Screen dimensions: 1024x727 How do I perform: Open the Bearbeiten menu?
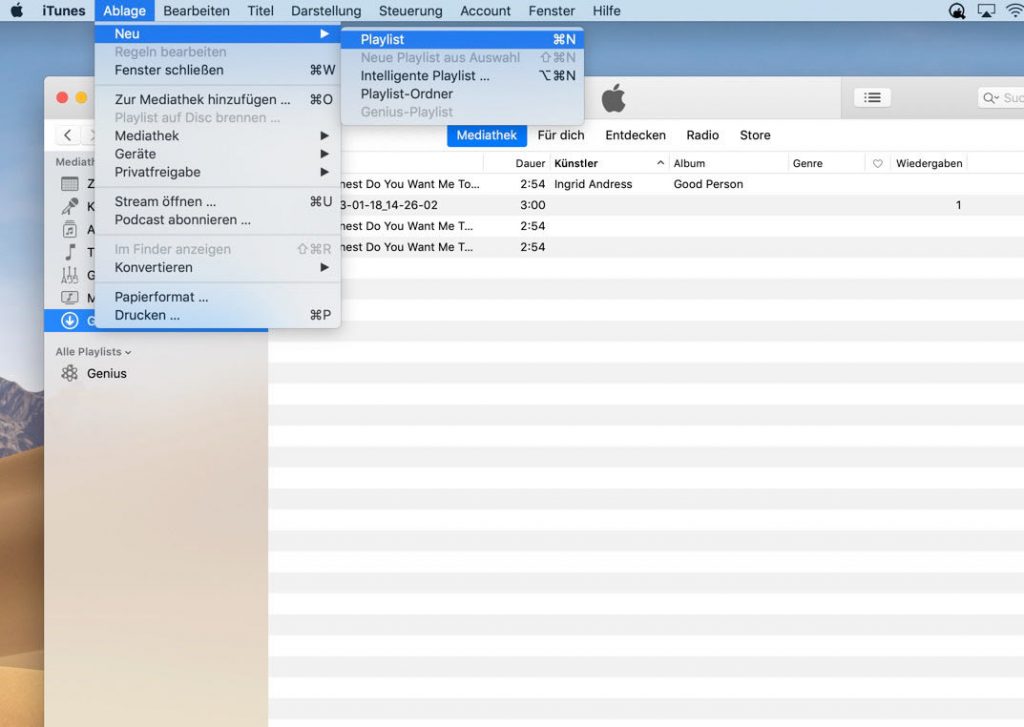[196, 10]
